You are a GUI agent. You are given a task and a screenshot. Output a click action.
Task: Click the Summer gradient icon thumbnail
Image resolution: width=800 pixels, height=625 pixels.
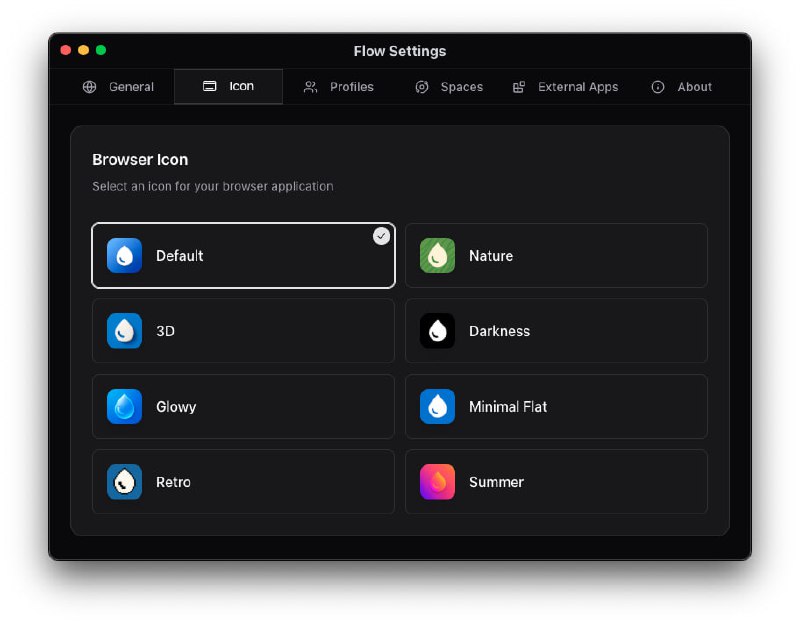coord(436,482)
